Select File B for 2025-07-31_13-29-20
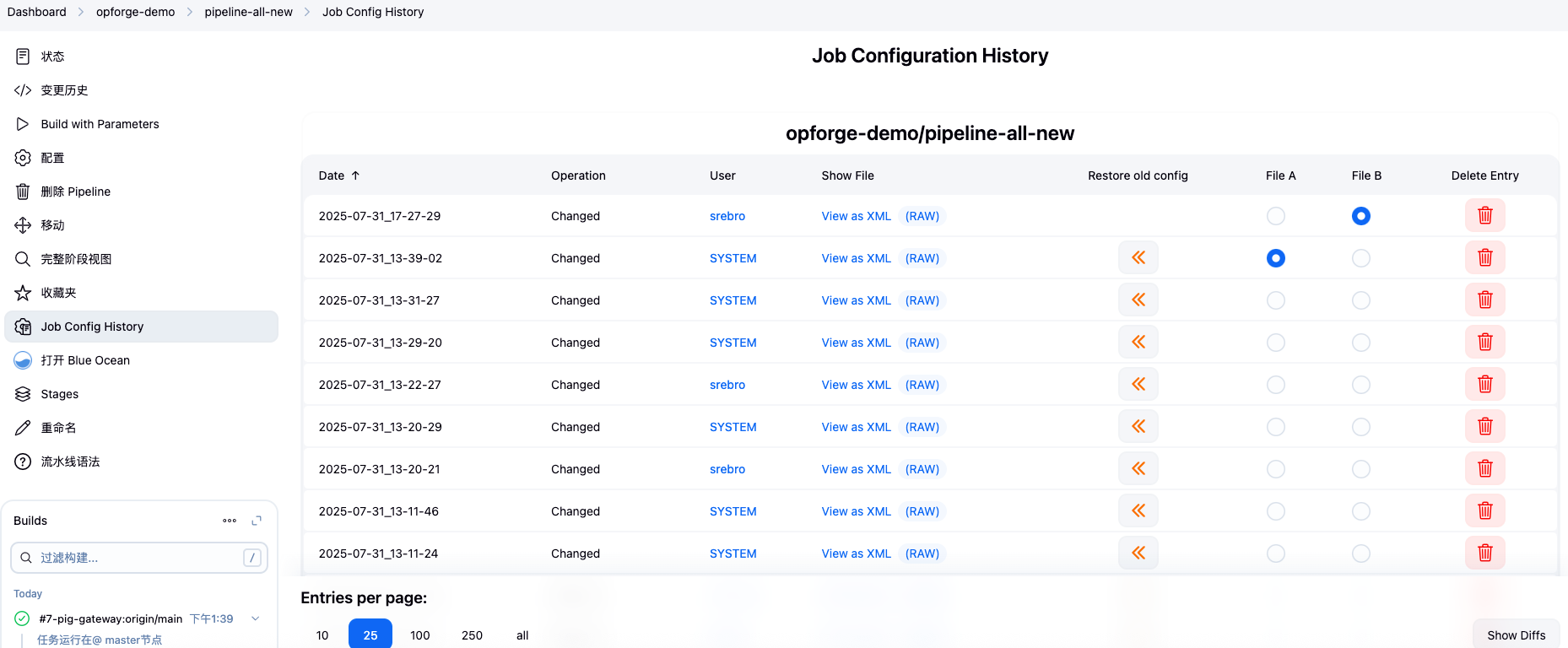The image size is (1568, 648). (x=1360, y=343)
